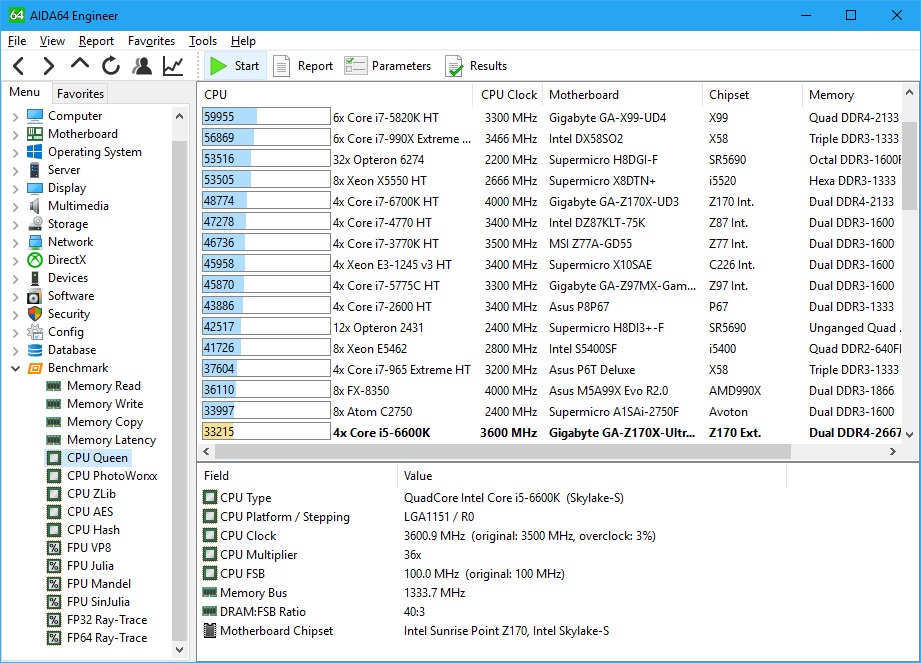The height and width of the screenshot is (663, 921).
Task: Select the Display screen icon
Action: (x=35, y=188)
